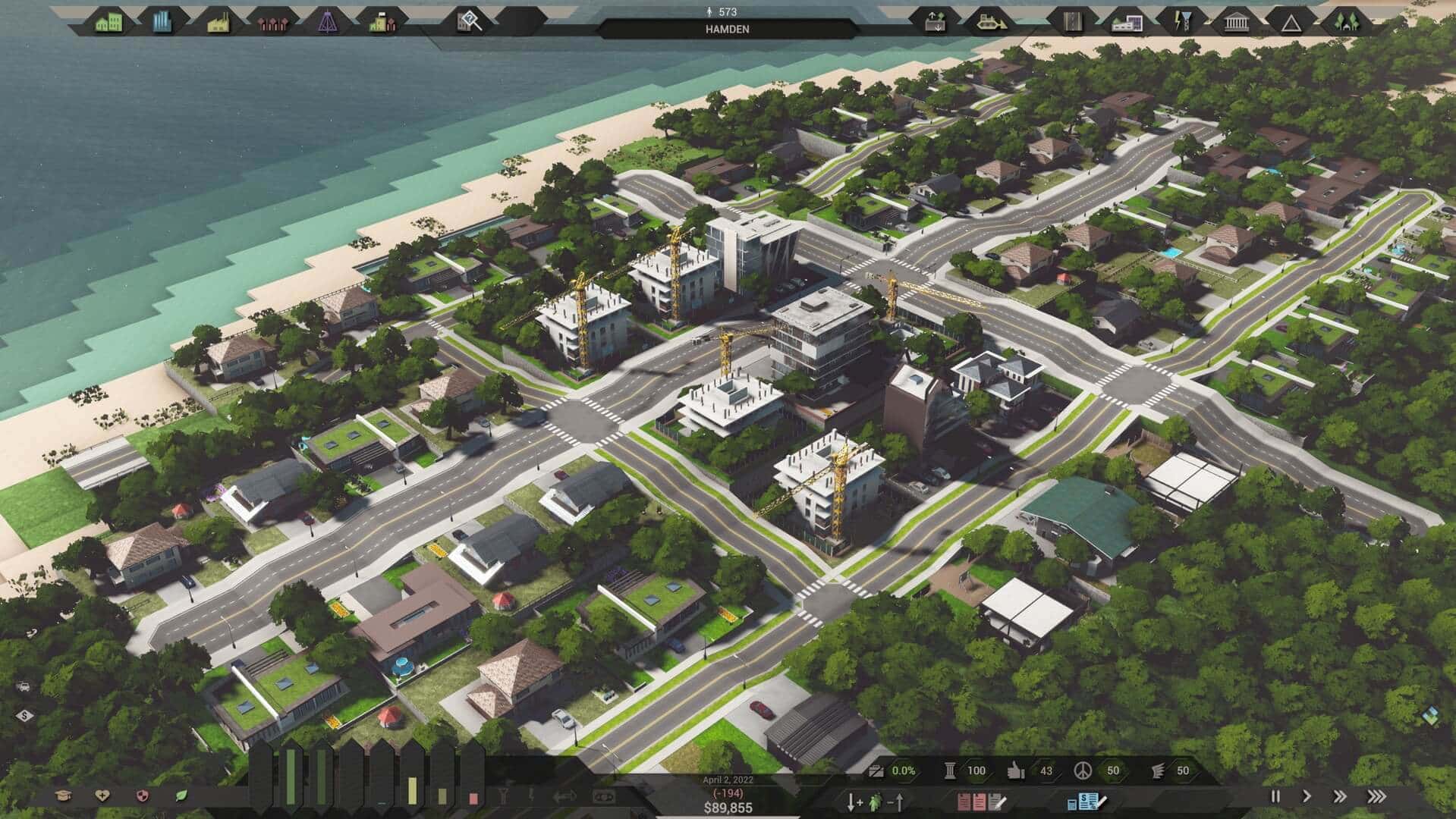This screenshot has width=1456, height=819.
Task: Click the city name HAMDEN
Action: click(x=727, y=30)
